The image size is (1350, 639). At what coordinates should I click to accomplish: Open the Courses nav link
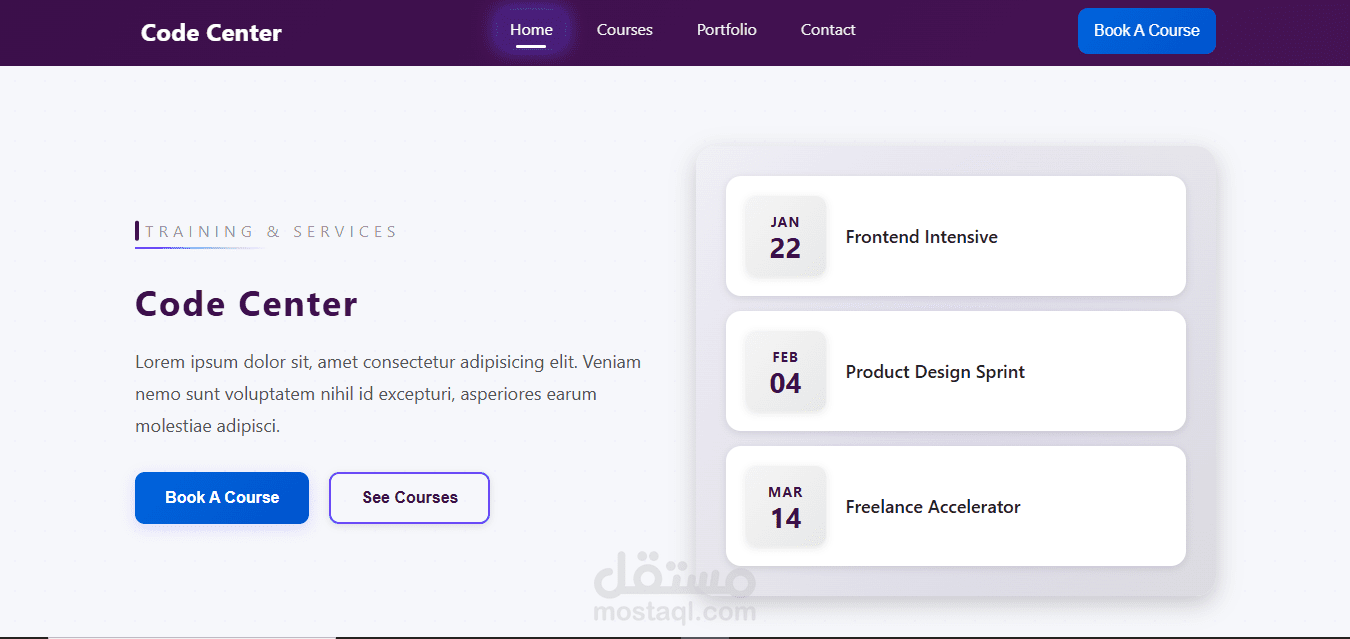pos(625,30)
